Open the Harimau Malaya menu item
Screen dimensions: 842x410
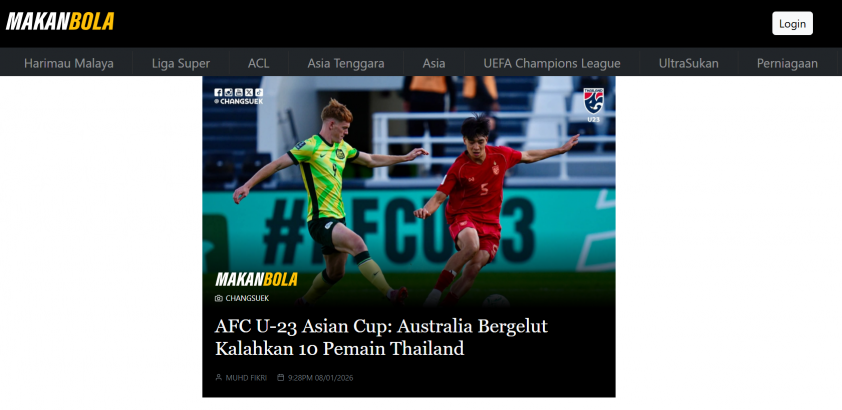(69, 63)
